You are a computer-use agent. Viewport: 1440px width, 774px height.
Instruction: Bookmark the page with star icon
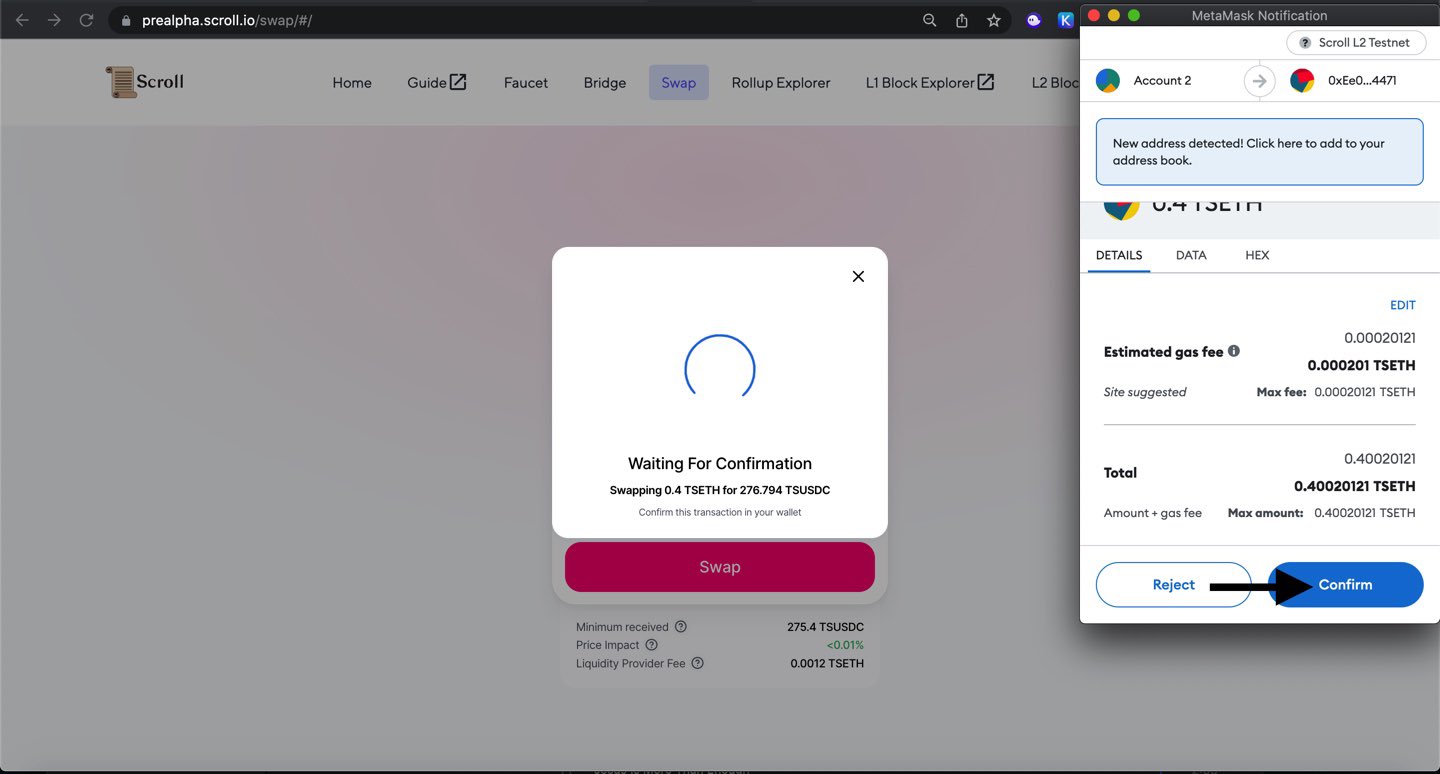coord(994,20)
